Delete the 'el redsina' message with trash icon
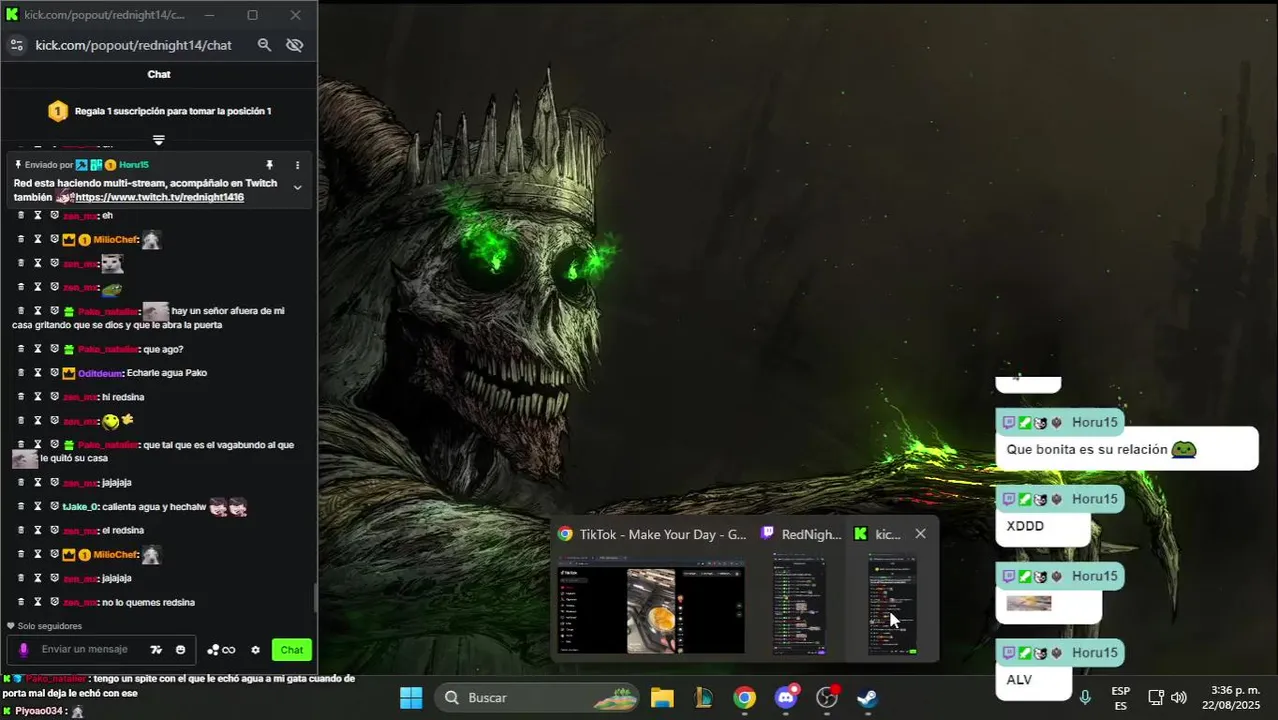 pos(20,530)
